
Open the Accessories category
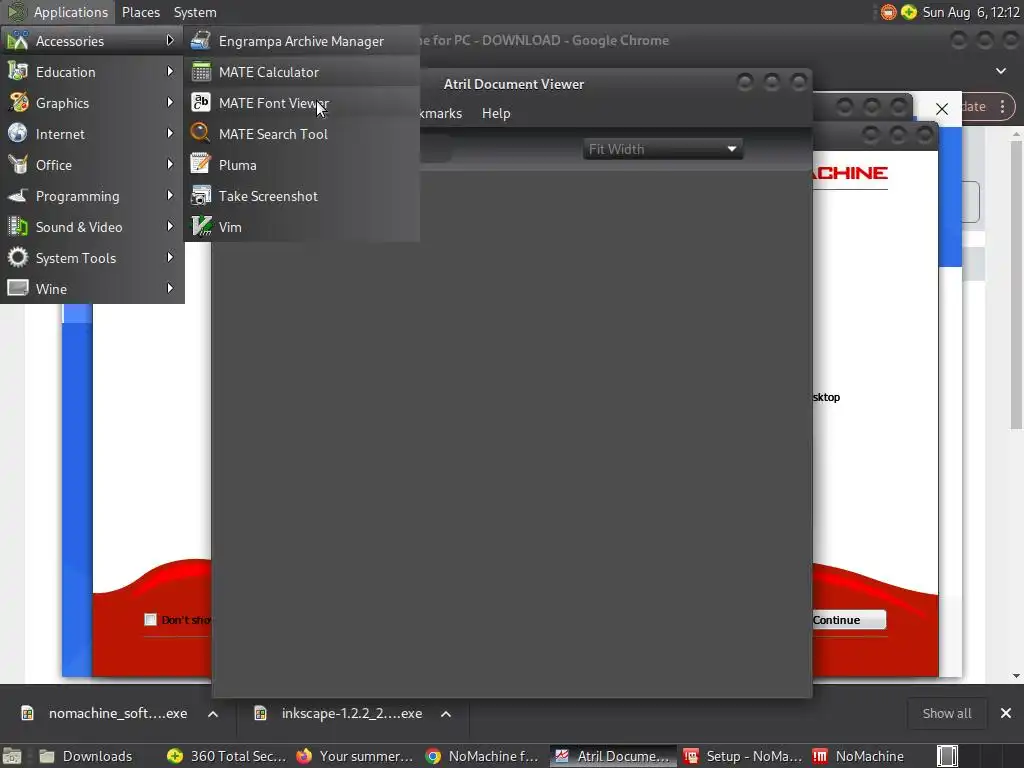click(x=91, y=41)
